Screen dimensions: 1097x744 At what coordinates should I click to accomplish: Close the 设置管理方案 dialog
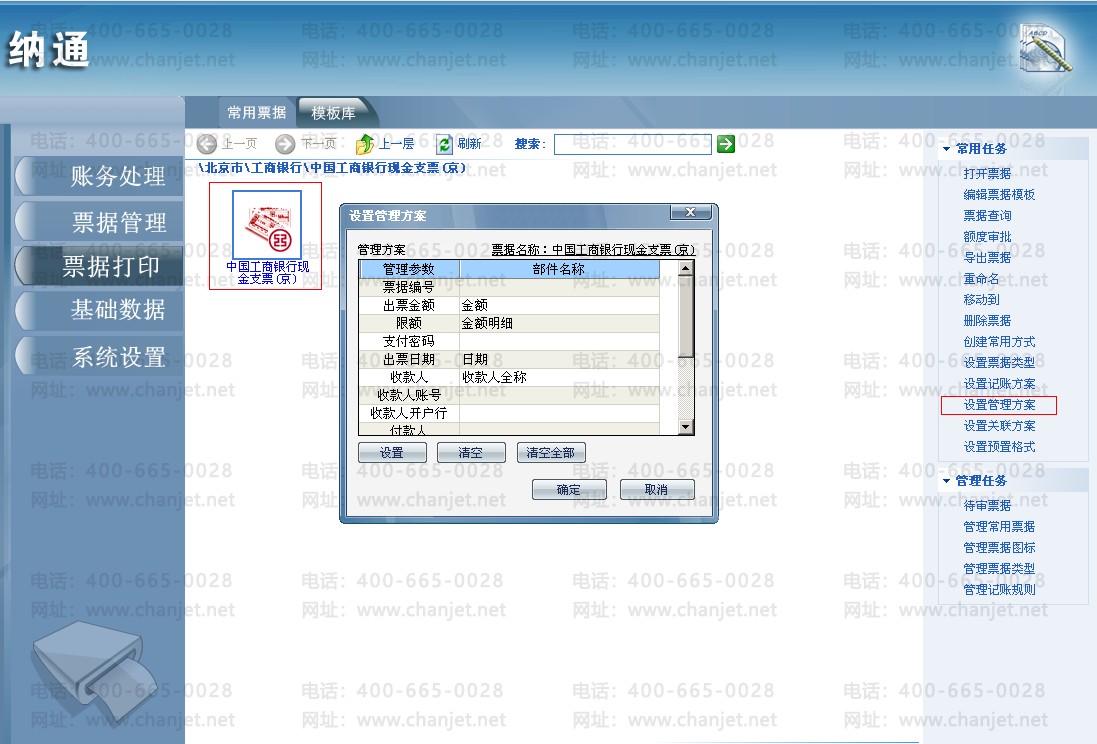pyautogui.click(x=691, y=212)
